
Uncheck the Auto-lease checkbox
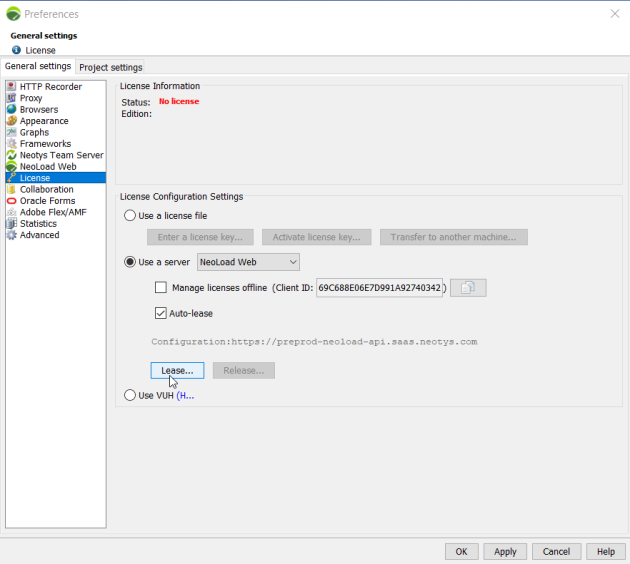[161, 313]
